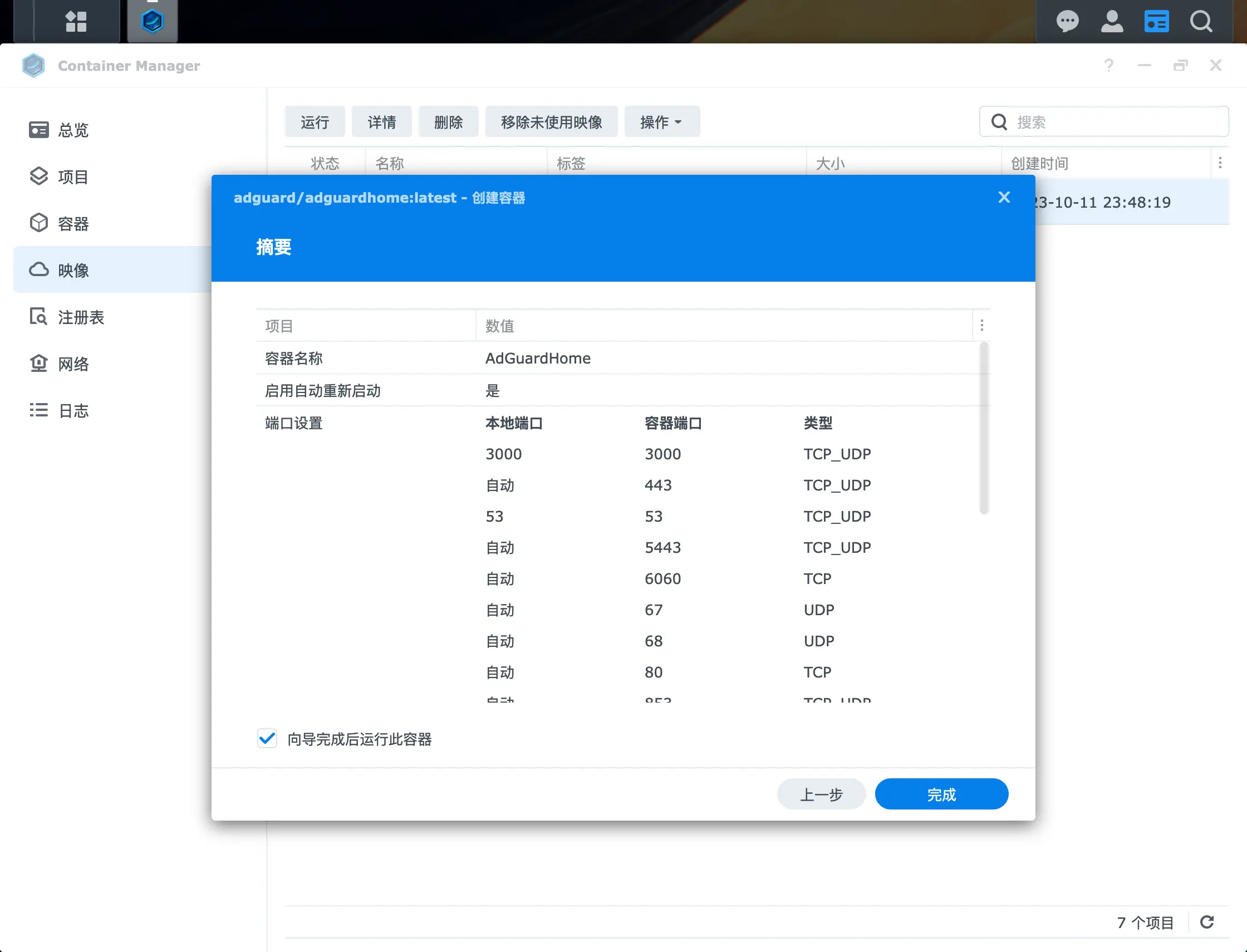This screenshot has height=952, width=1247.
Task: Click the top bar search magnifier icon
Action: 1201,22
